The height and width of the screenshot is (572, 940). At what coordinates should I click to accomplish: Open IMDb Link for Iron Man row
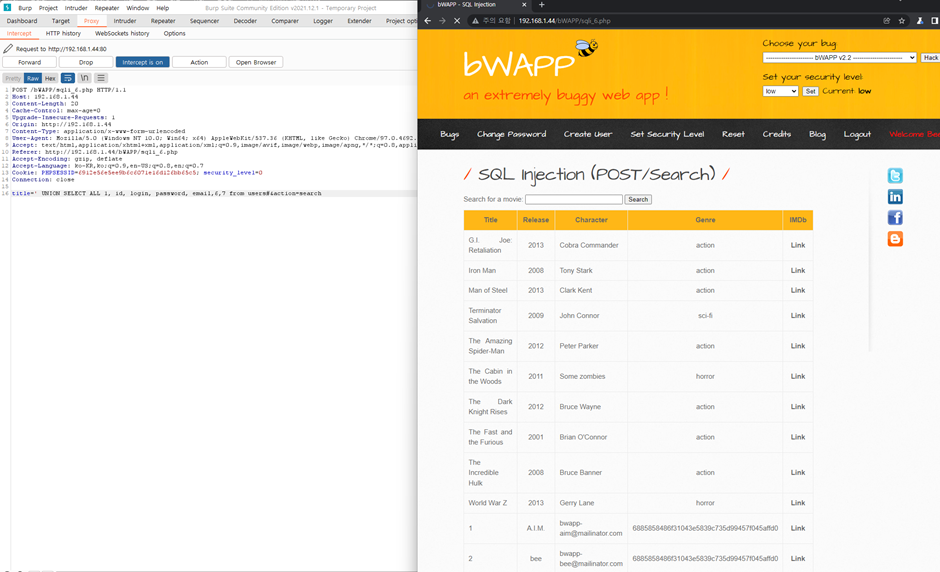point(798,270)
